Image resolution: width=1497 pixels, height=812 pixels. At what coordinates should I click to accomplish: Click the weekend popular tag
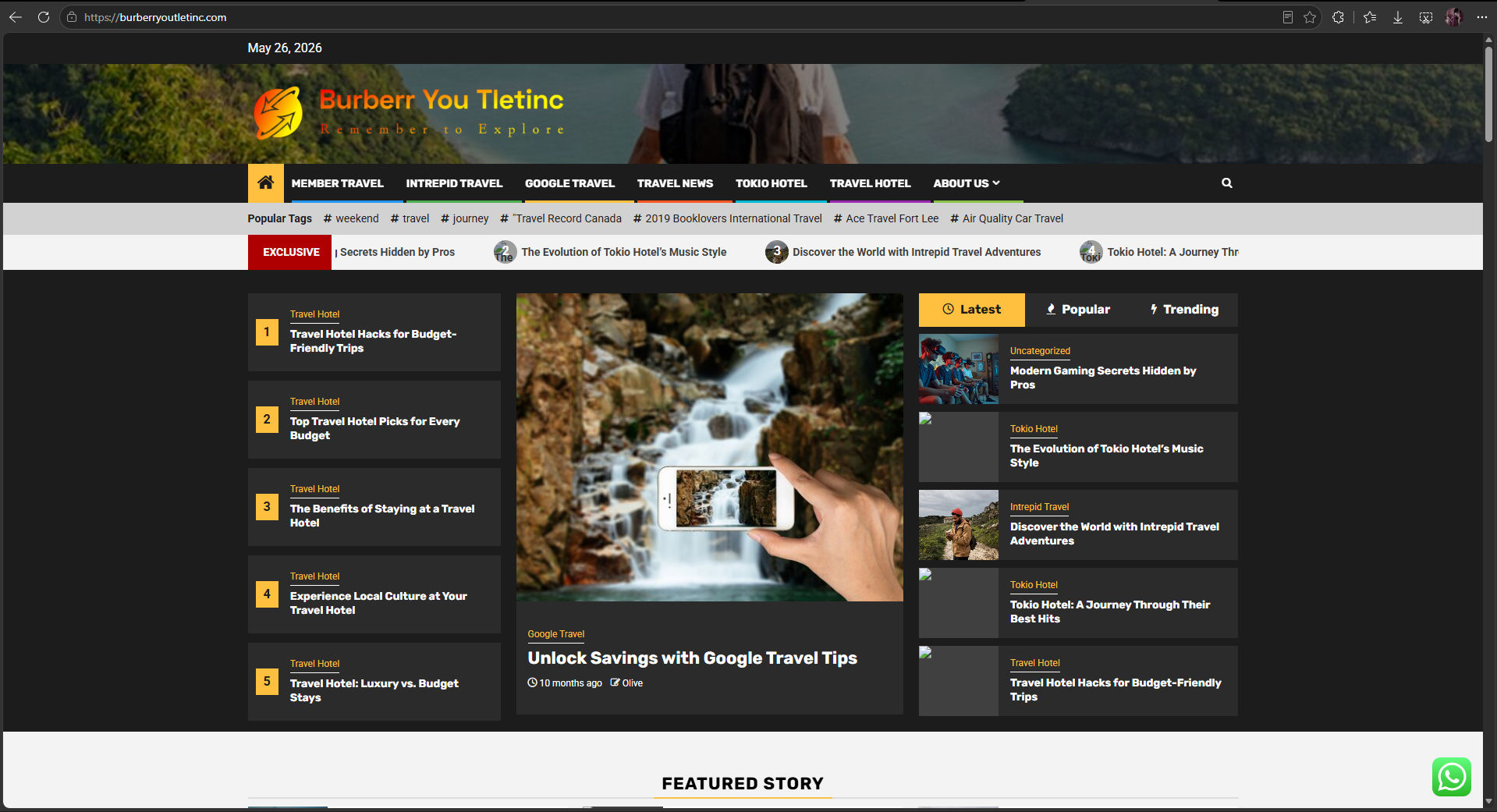(351, 218)
